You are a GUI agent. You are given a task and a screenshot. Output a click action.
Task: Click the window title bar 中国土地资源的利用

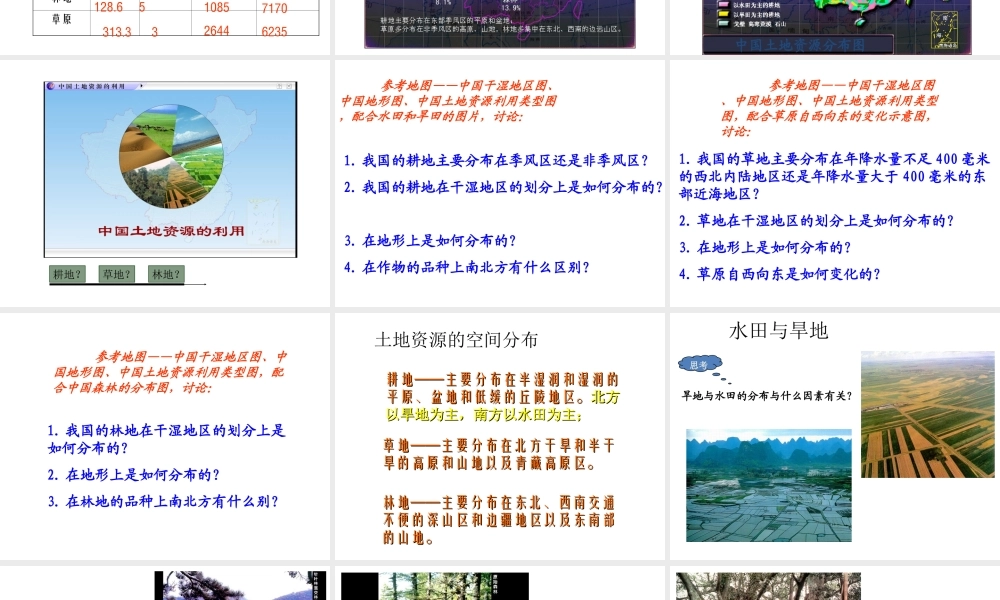pyautogui.click(x=170, y=85)
